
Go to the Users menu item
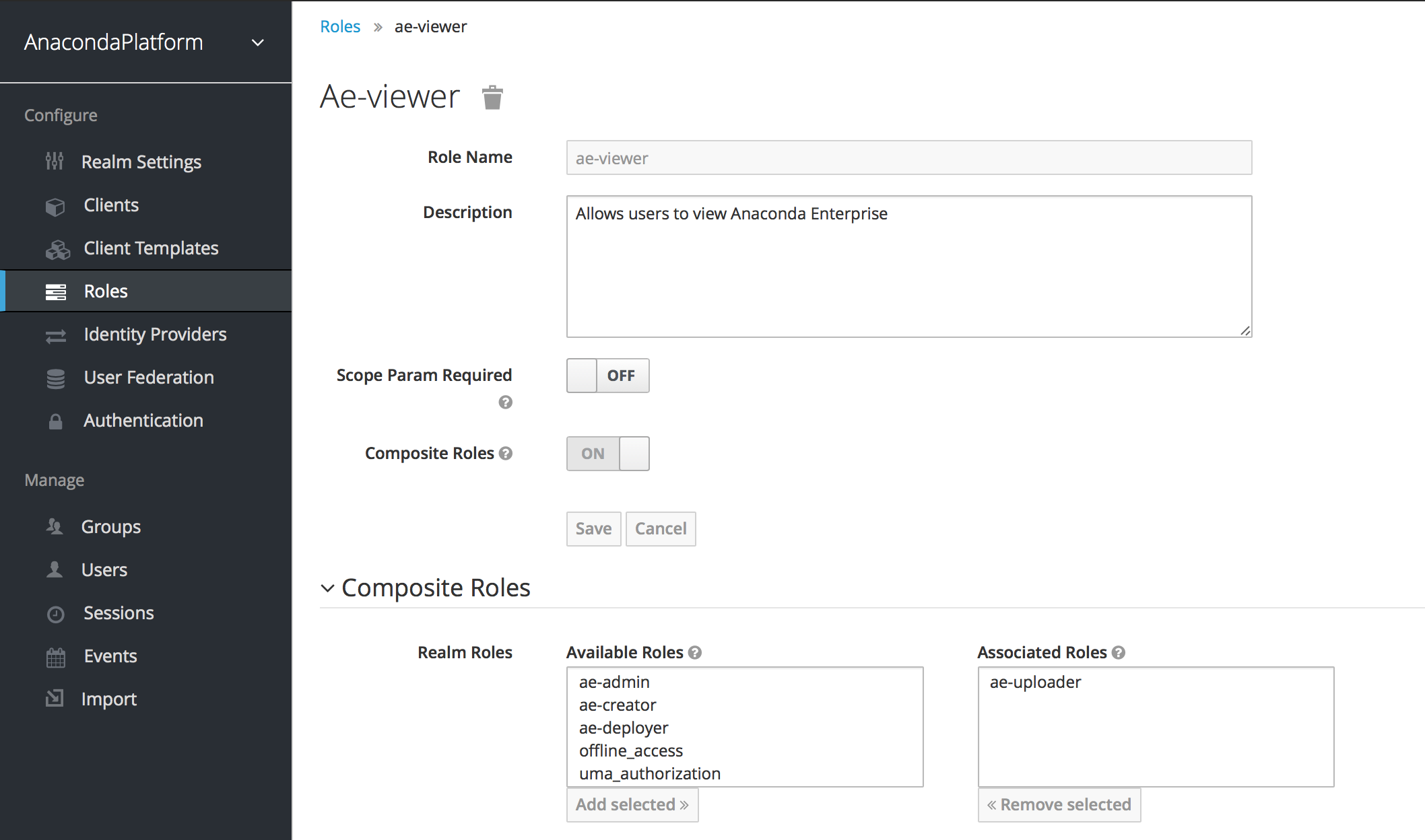coord(104,570)
